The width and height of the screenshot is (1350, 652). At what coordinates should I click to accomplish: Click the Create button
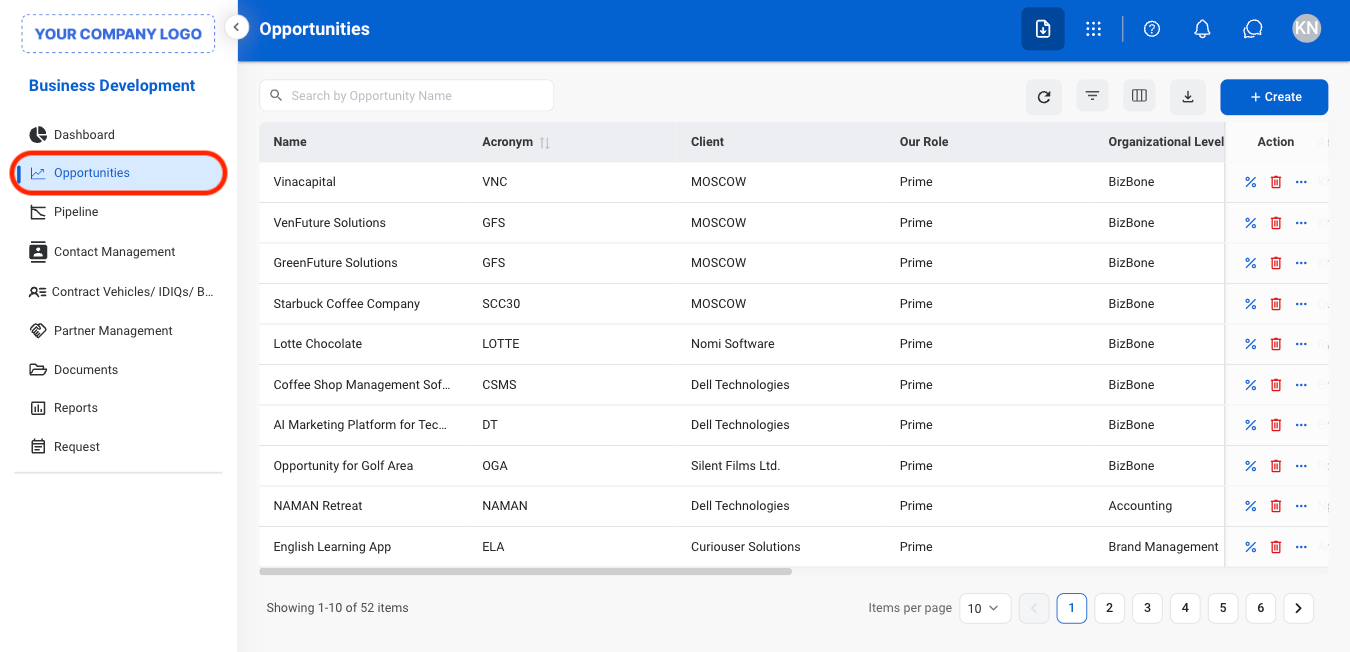point(1274,97)
